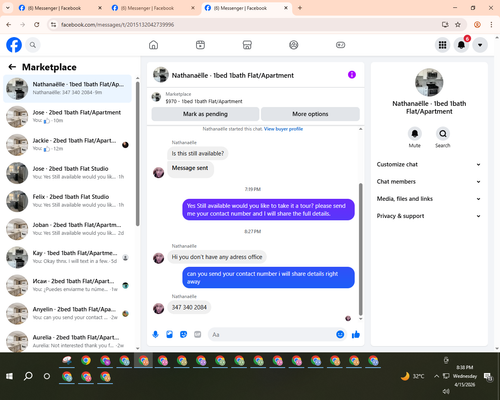Open Jose 2bed 1bath Flat/Apartment chat
The height and width of the screenshot is (400, 500).
(x=67, y=117)
